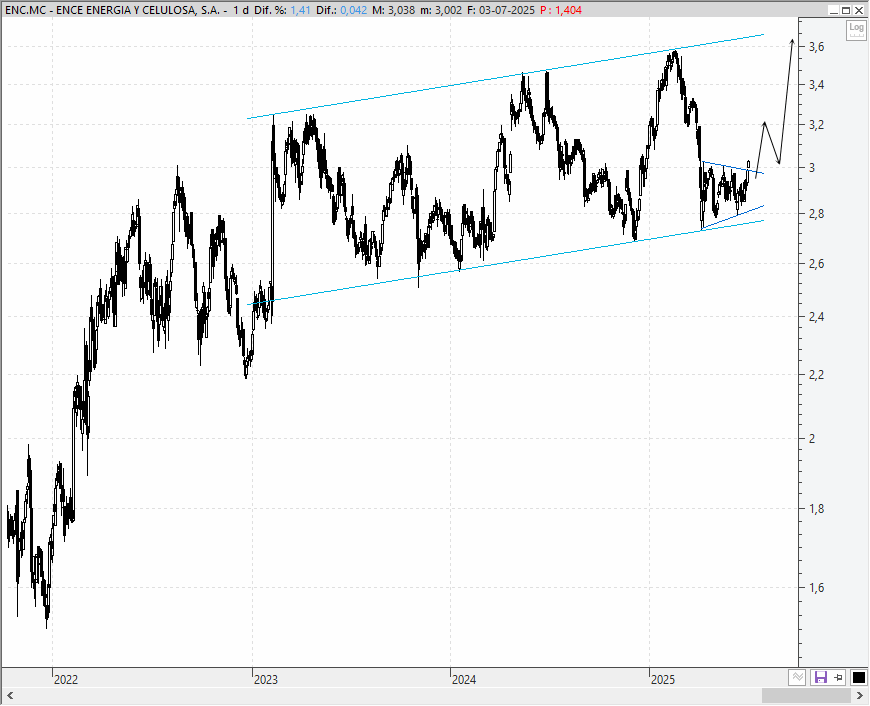Click the 2,2 price axis label
The width and height of the screenshot is (870, 706).
(x=816, y=375)
